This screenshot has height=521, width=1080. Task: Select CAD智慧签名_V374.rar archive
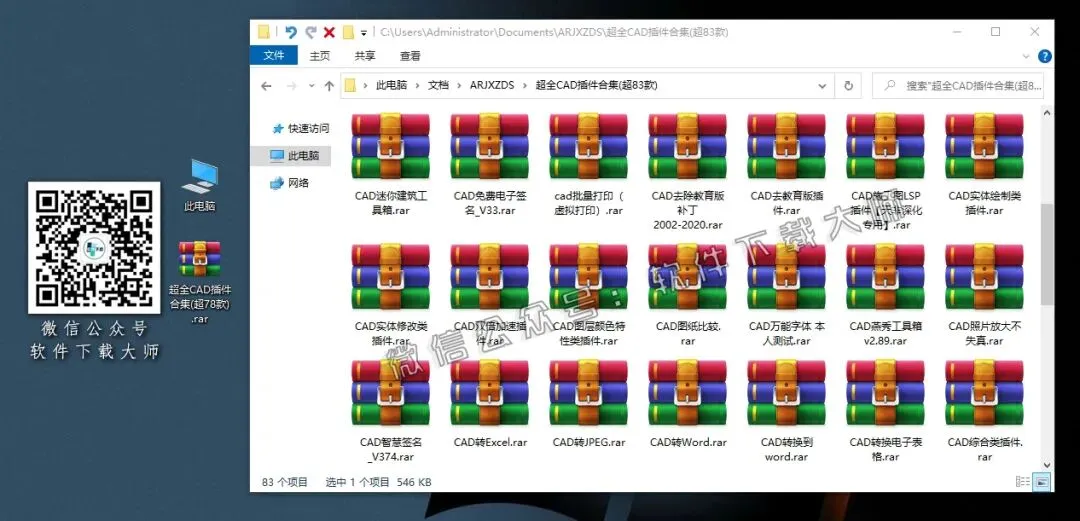[x=391, y=411]
